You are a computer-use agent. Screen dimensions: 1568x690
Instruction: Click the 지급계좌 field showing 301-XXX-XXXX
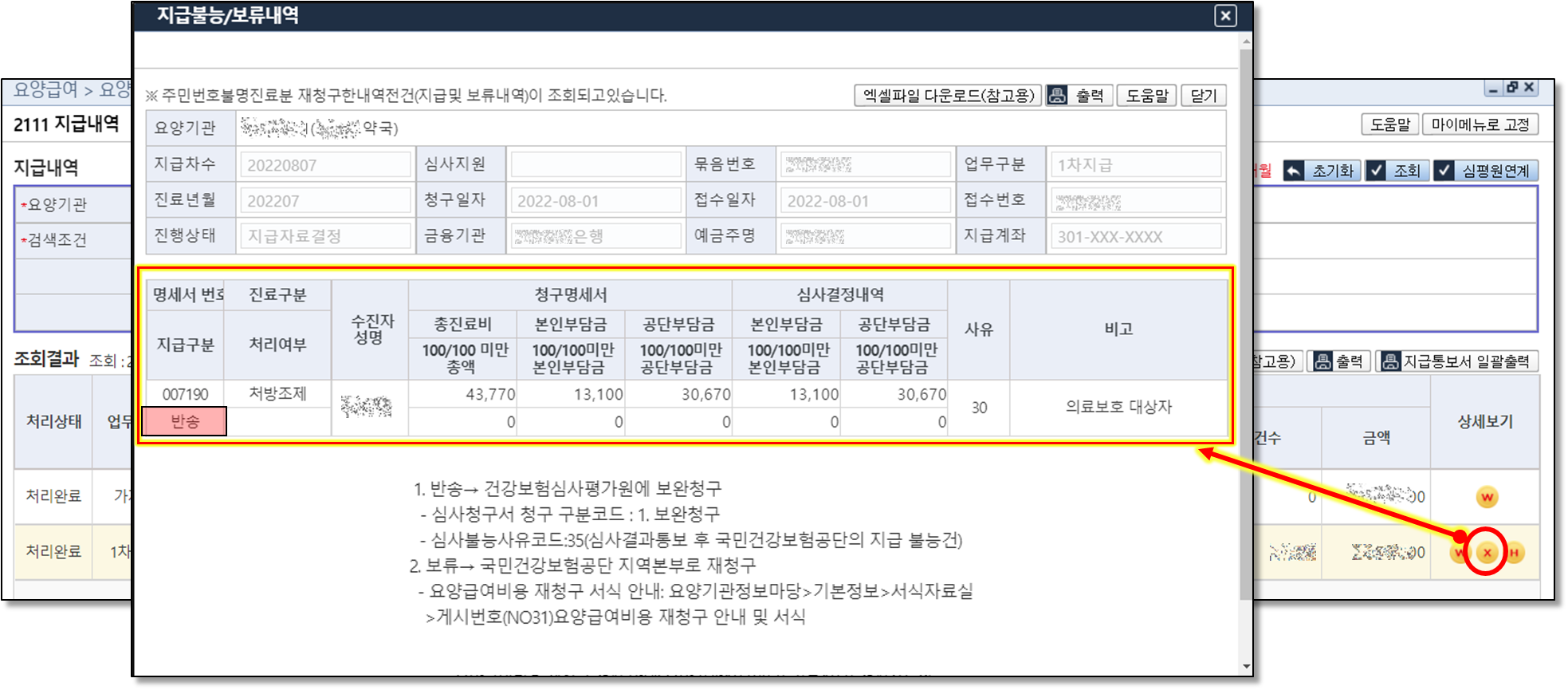coord(1135,236)
